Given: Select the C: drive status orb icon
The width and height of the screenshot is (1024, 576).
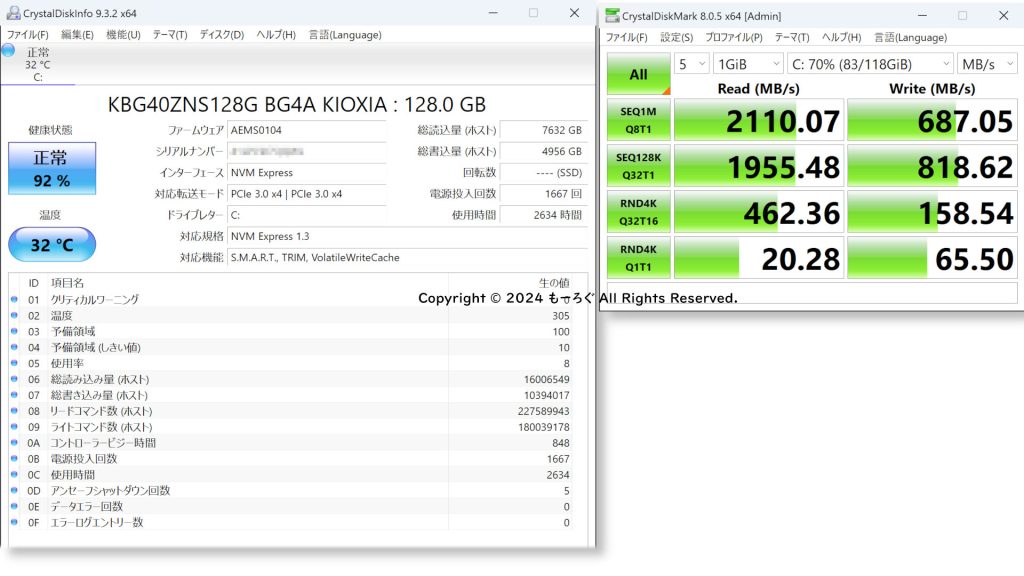Looking at the screenshot, I should point(8,50).
